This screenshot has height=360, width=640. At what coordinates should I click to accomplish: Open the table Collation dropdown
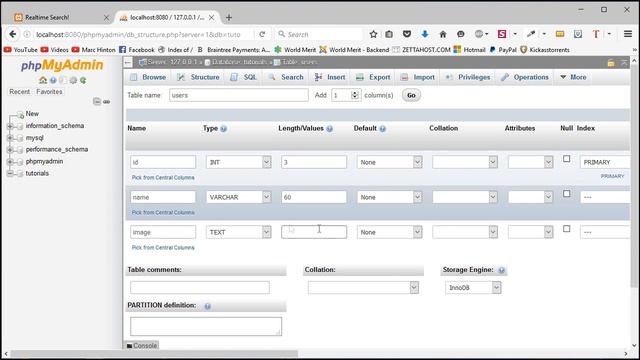[x=363, y=288]
